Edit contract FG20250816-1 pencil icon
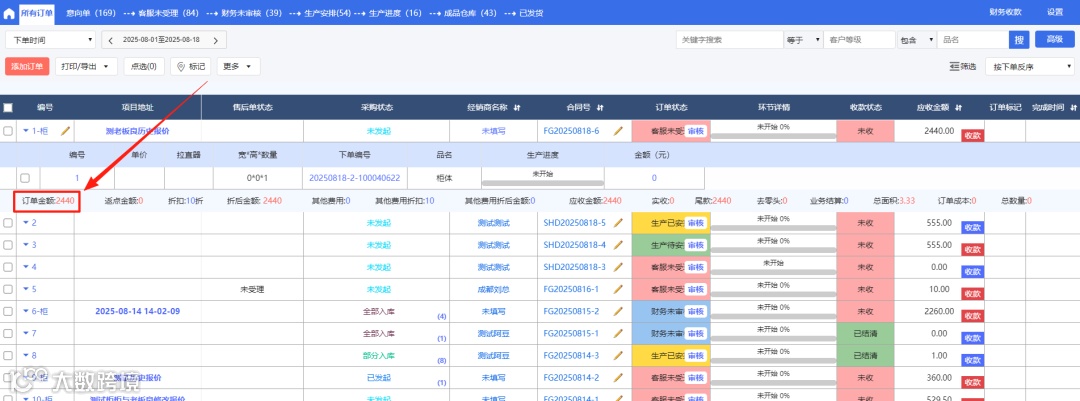Screen dimensions: 1080x401 [619, 289]
